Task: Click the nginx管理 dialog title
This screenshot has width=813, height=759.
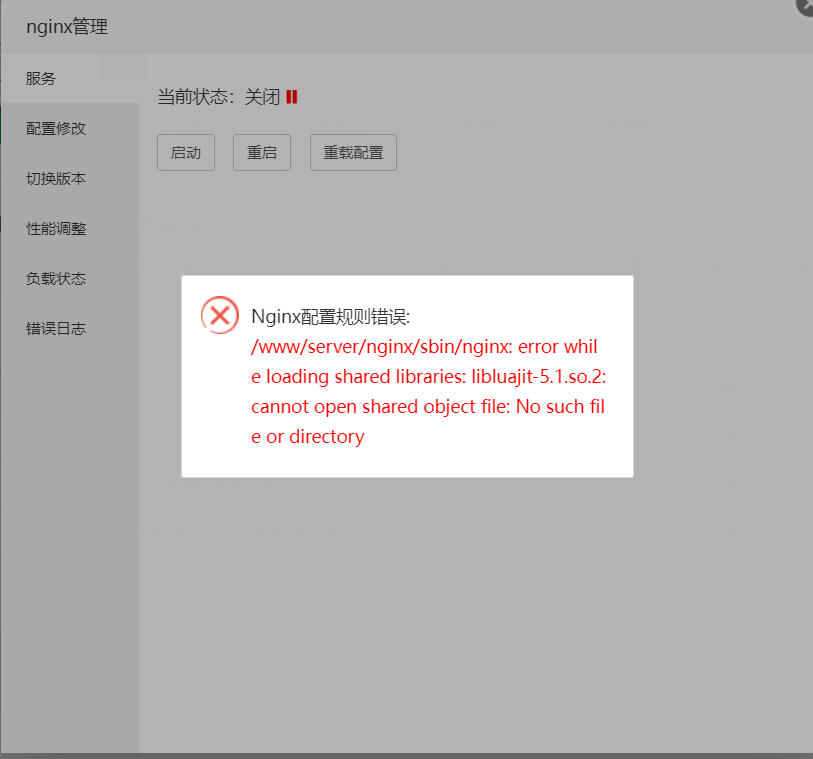Action: pos(67,26)
